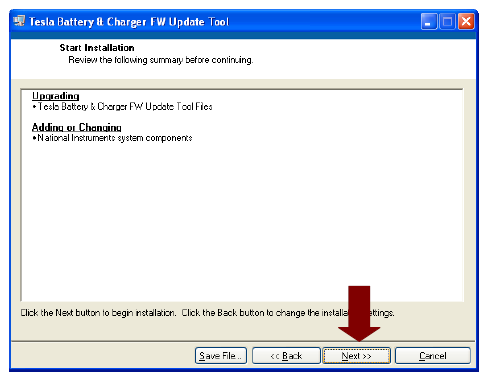The width and height of the screenshot is (488, 381).
Task: Click the disabled maximize window button
Action: tap(447, 22)
